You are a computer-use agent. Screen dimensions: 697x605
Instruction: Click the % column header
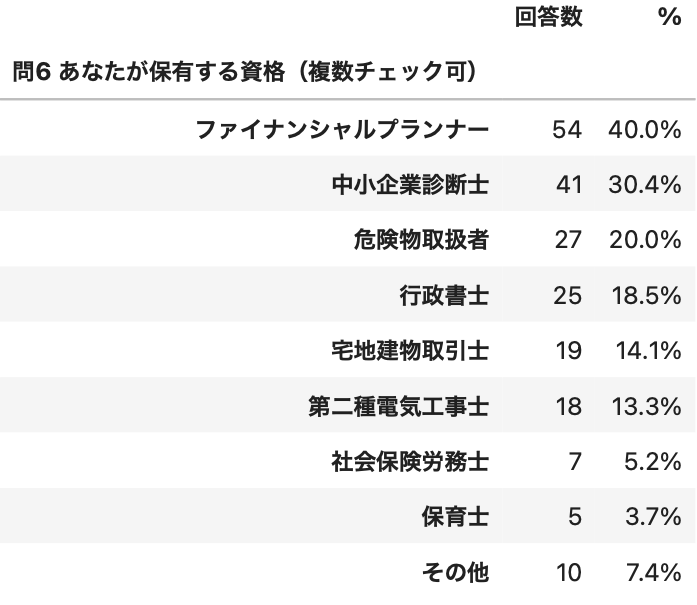tap(669, 17)
